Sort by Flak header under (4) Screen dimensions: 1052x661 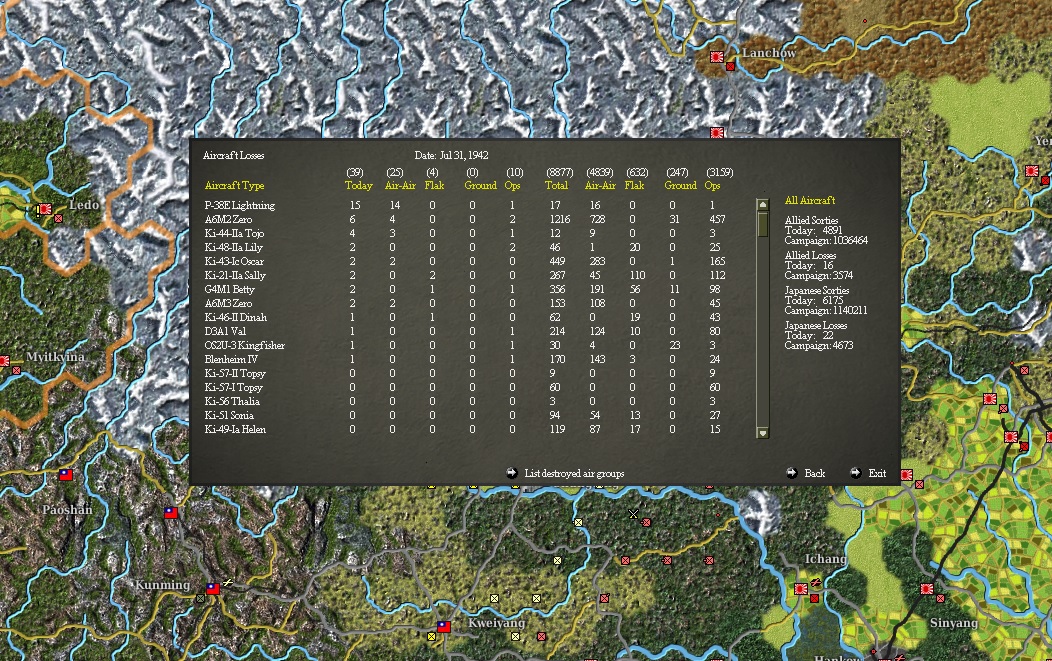coord(434,185)
